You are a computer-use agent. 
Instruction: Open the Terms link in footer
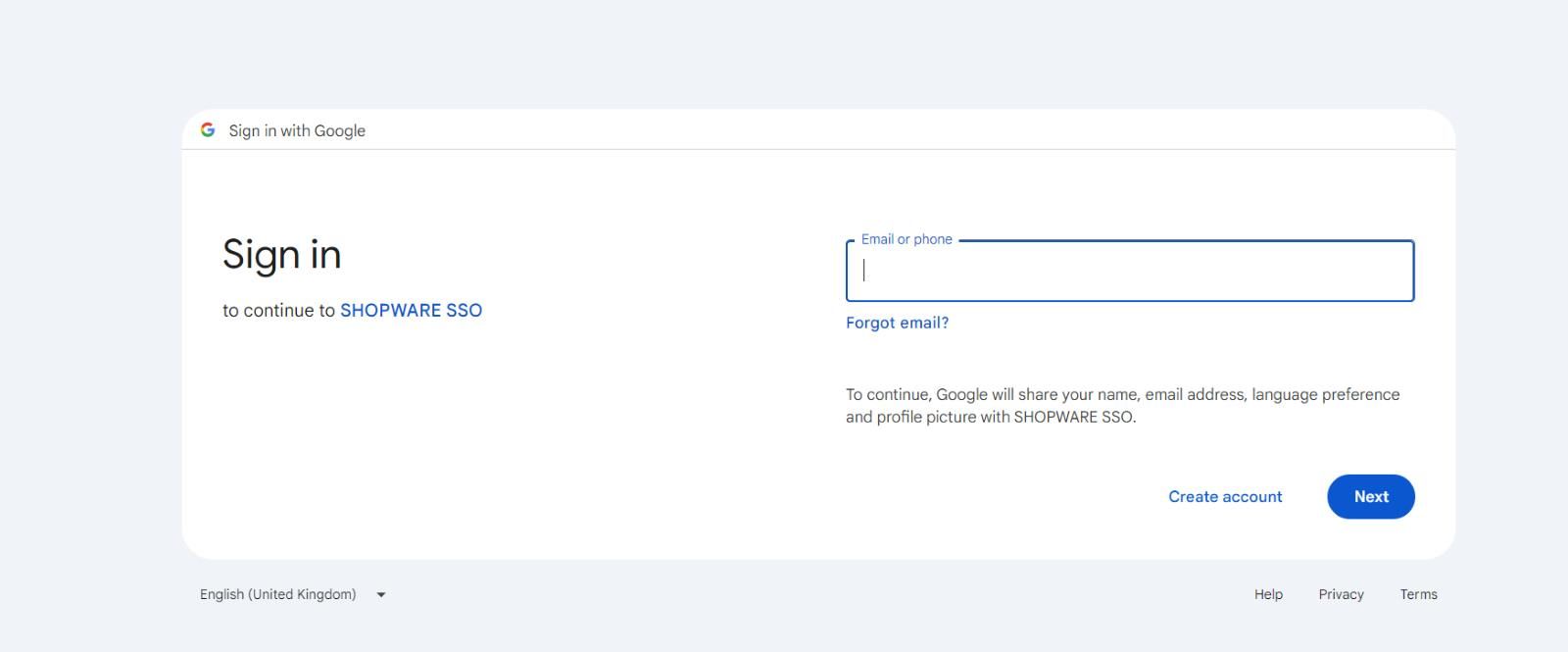(x=1418, y=594)
